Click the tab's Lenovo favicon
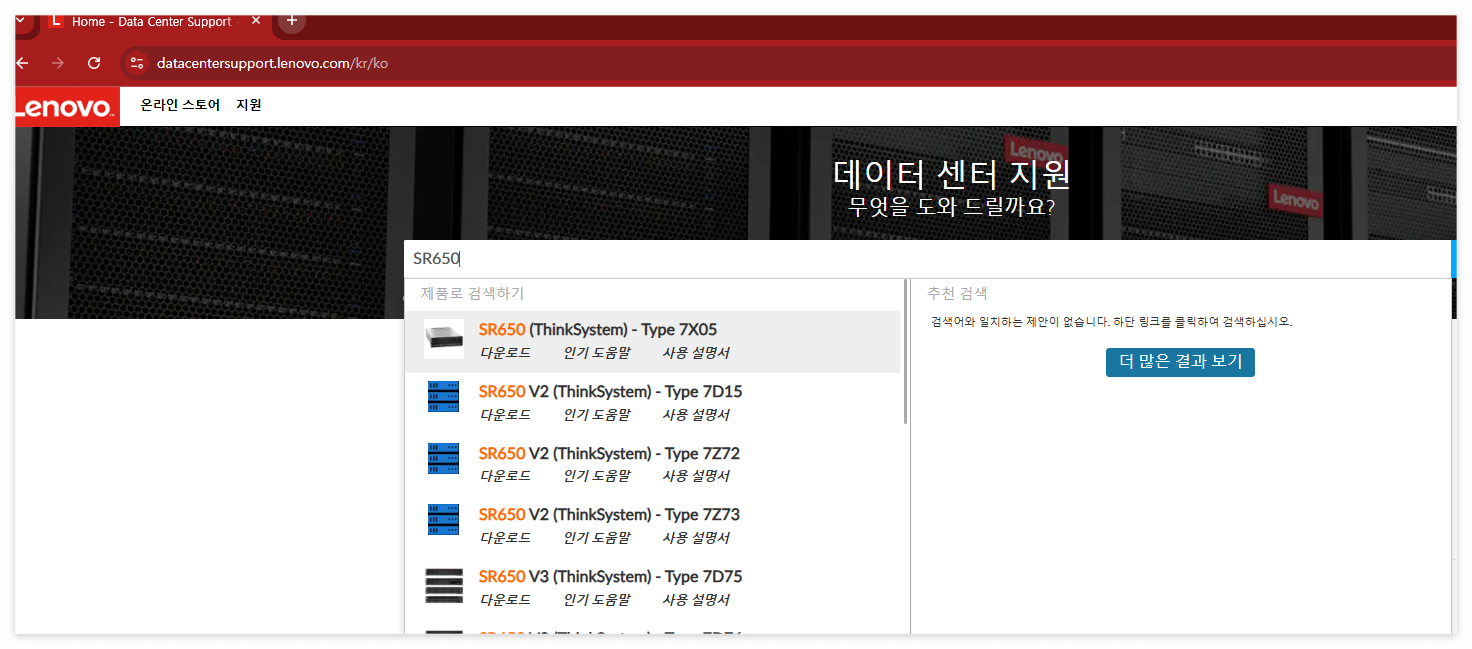 pyautogui.click(x=56, y=21)
